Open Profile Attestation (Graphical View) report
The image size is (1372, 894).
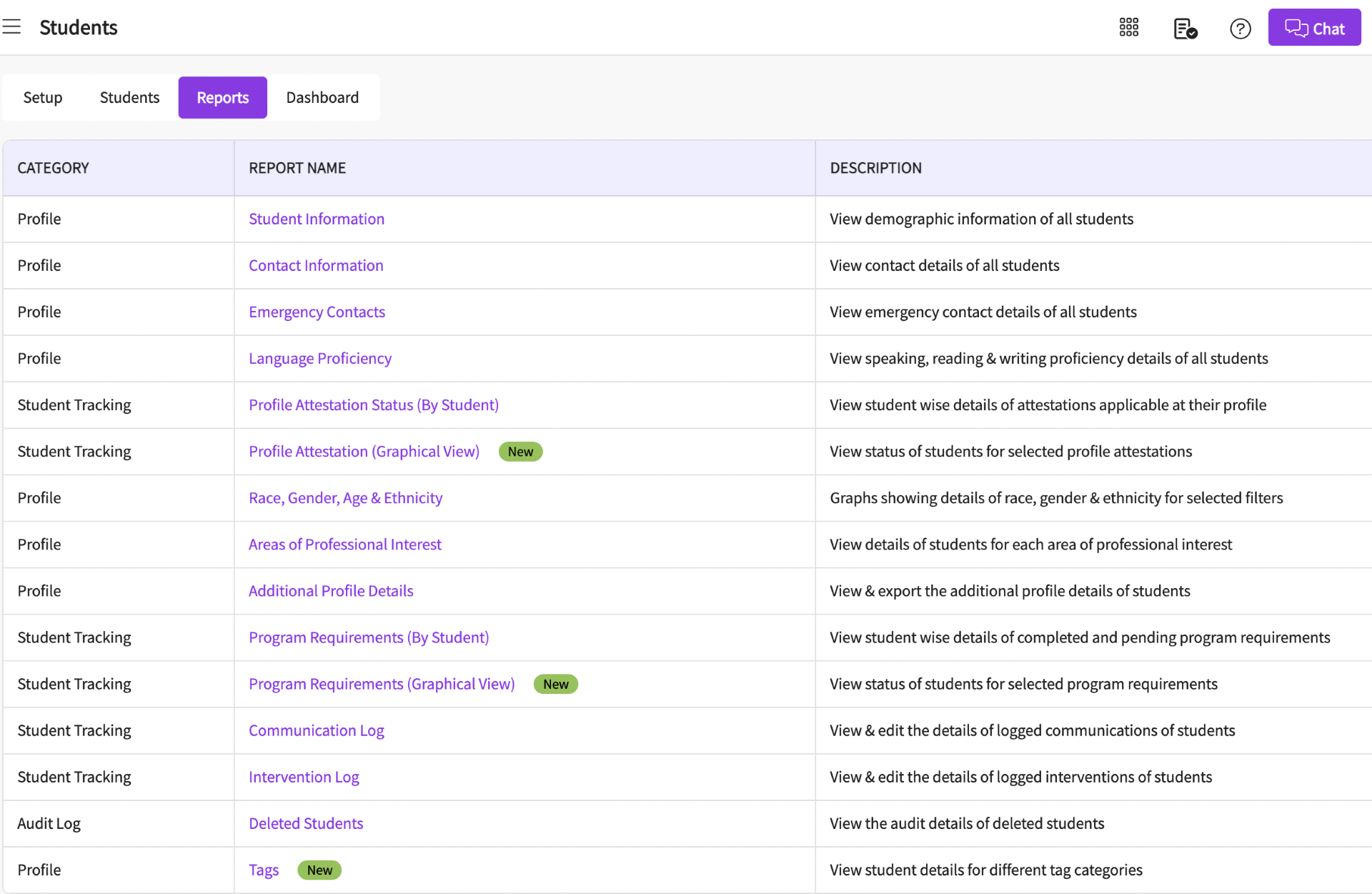click(363, 451)
